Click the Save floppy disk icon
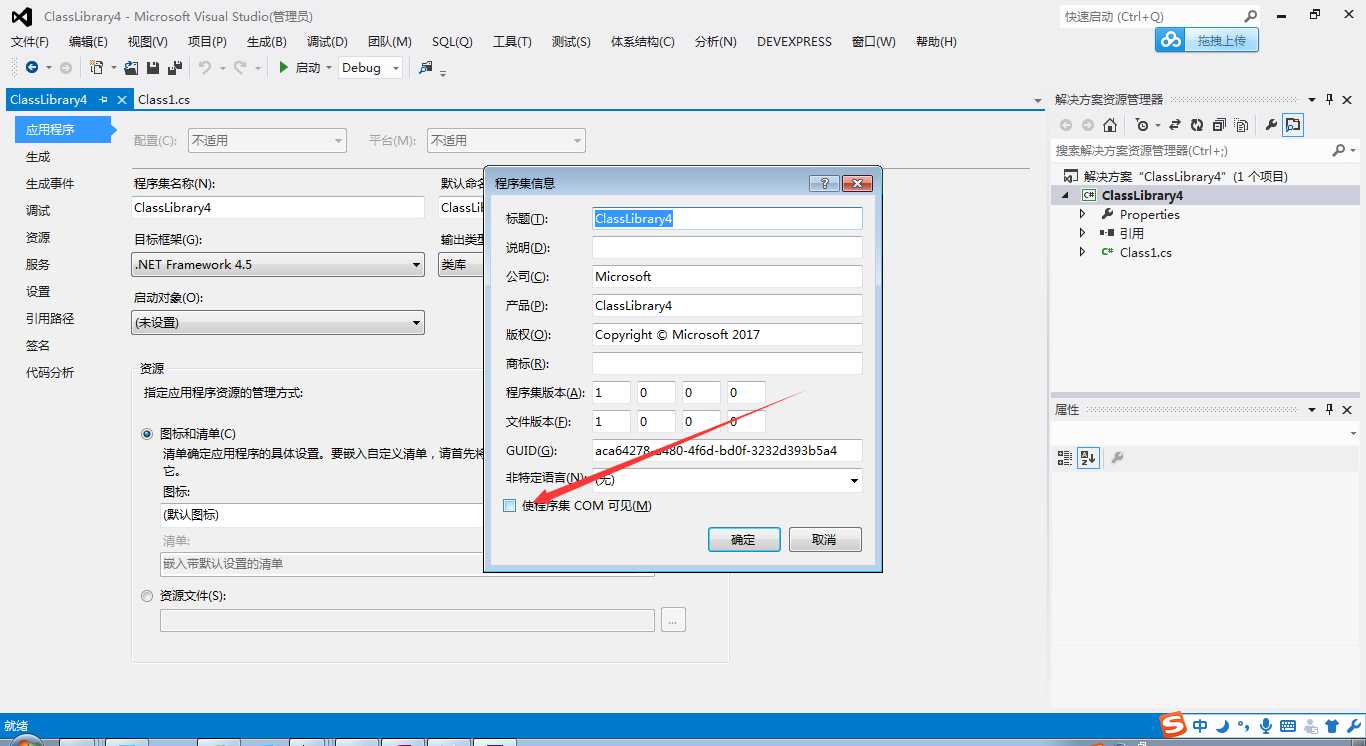 pos(153,67)
